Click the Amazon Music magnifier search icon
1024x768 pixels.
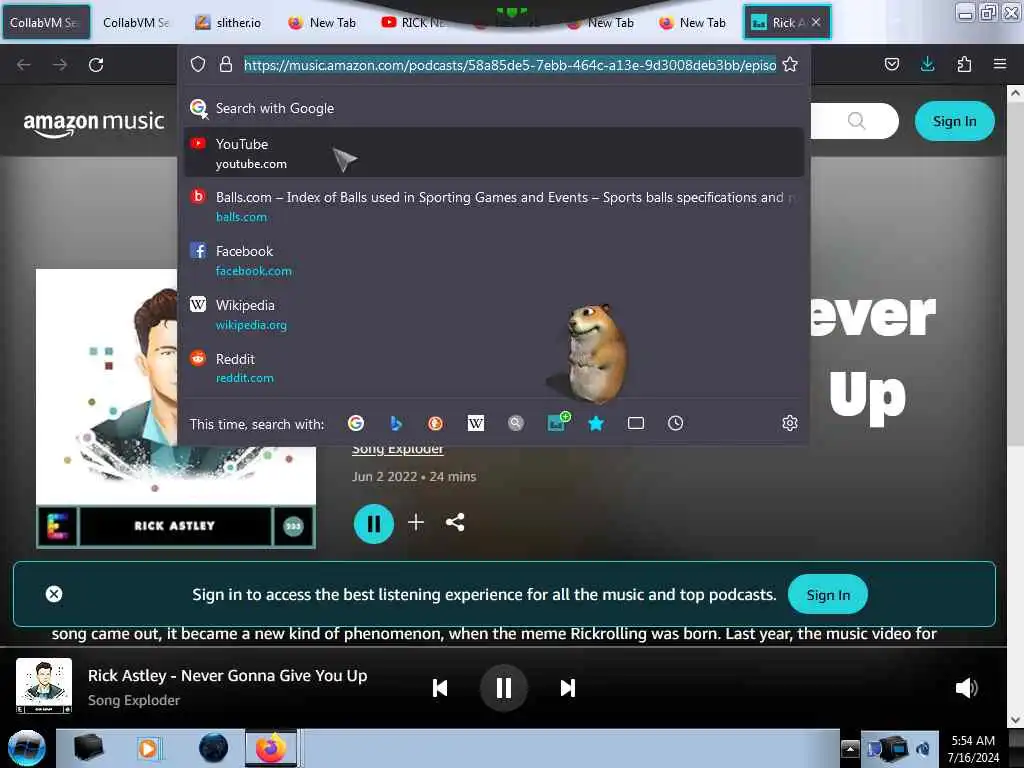(856, 121)
